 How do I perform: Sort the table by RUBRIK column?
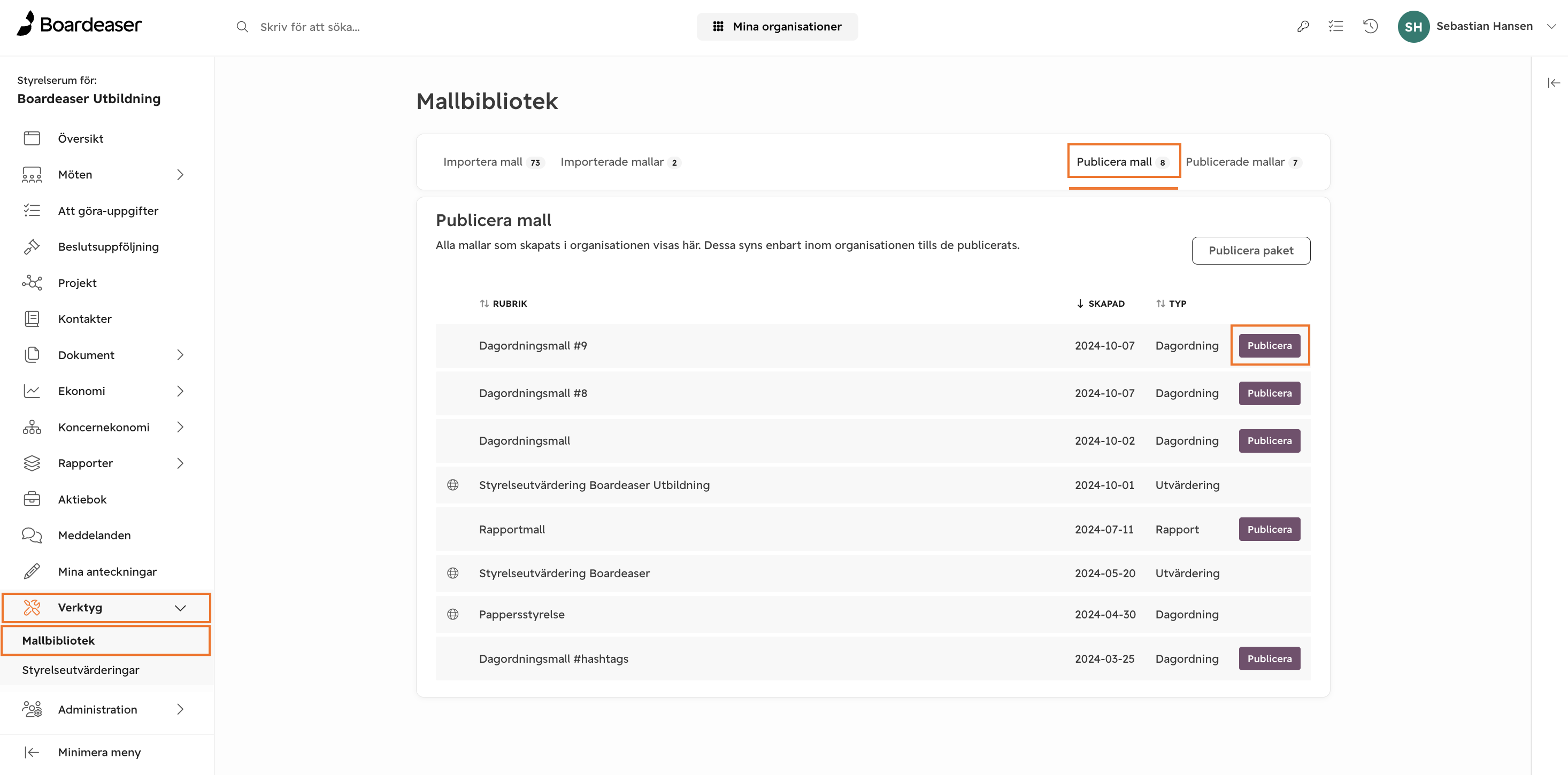click(503, 304)
